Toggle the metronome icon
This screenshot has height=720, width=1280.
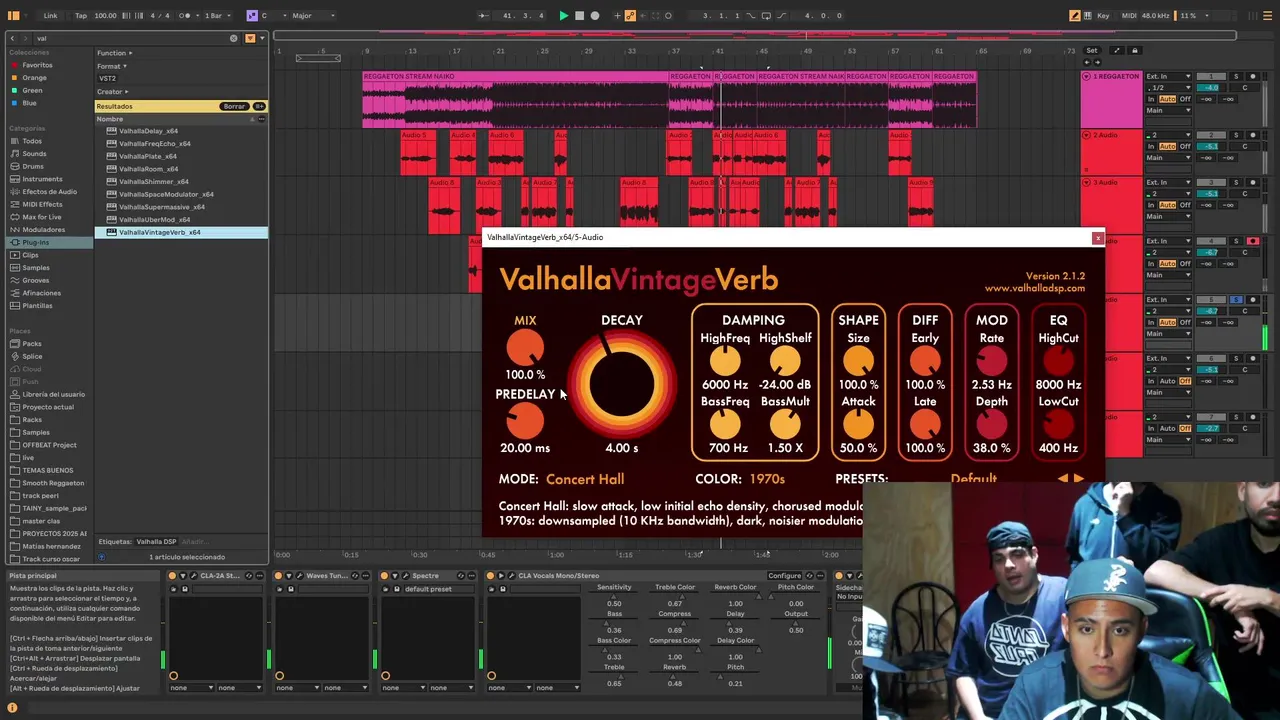[185, 15]
